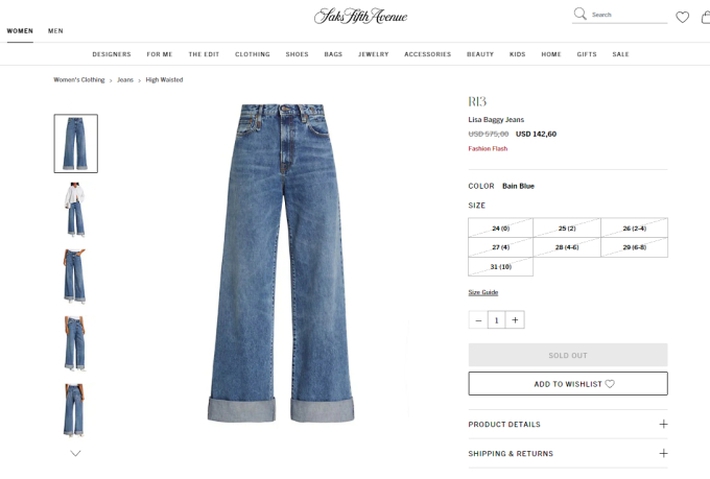
Task: Increase quantity with the plus button
Action: 515,320
